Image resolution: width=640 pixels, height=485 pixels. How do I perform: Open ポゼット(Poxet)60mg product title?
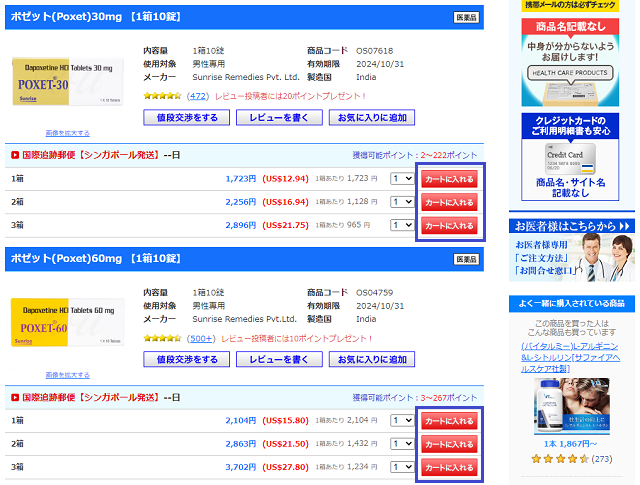[96, 258]
